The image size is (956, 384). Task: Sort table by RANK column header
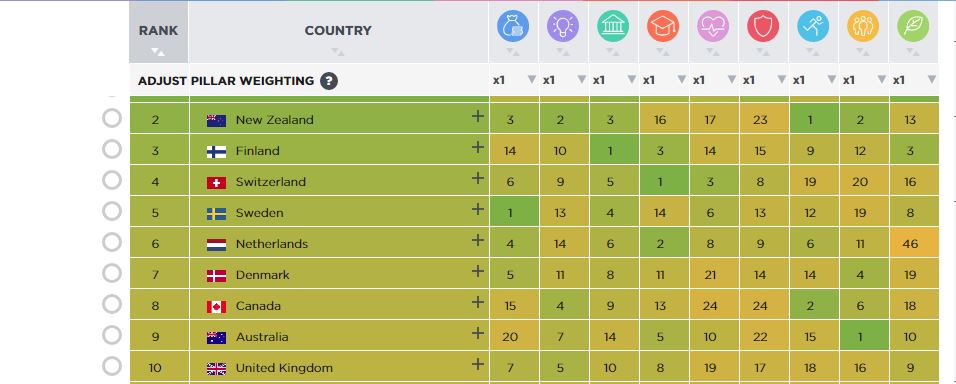point(159,32)
